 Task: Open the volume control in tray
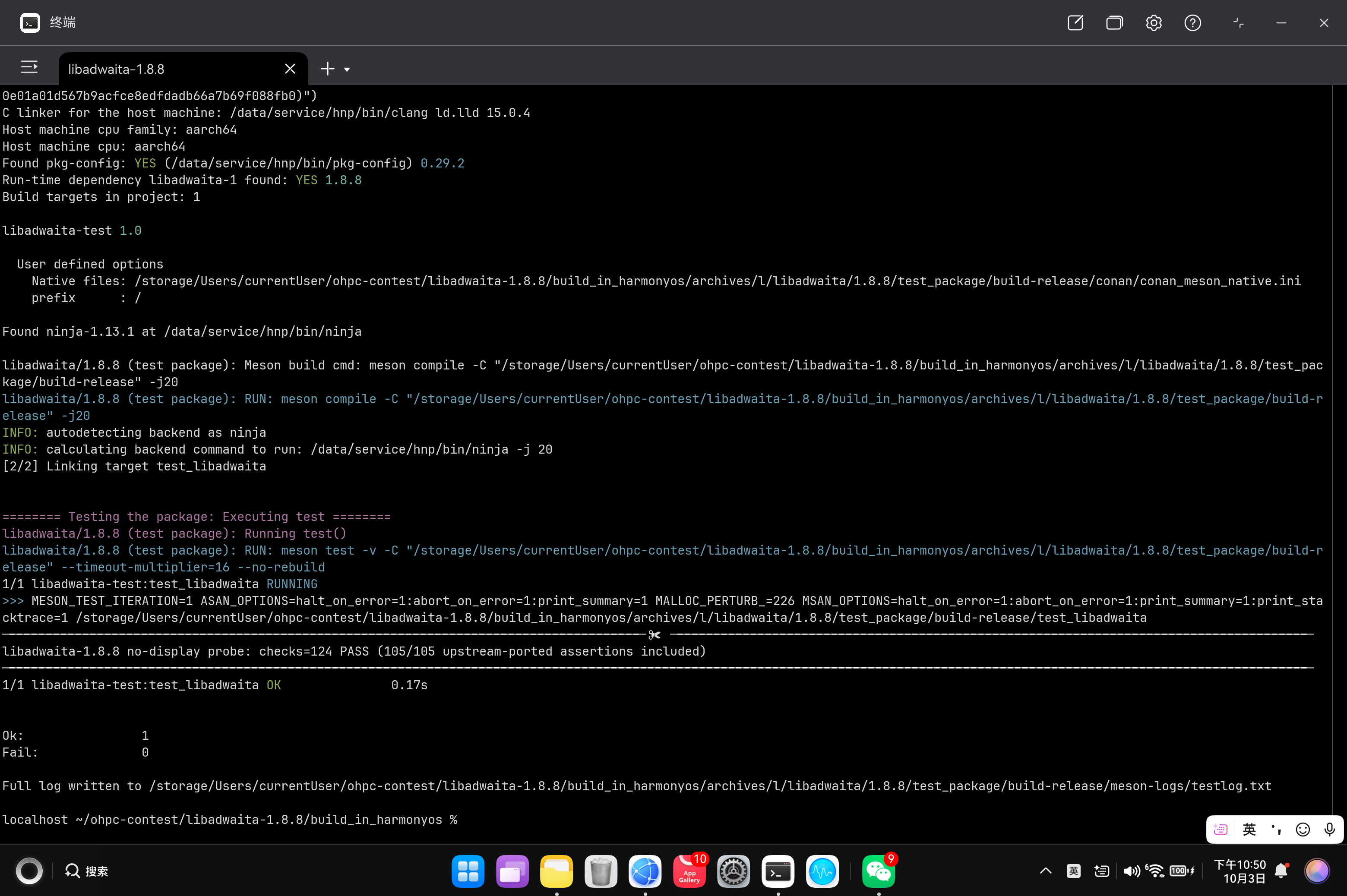coord(1131,871)
